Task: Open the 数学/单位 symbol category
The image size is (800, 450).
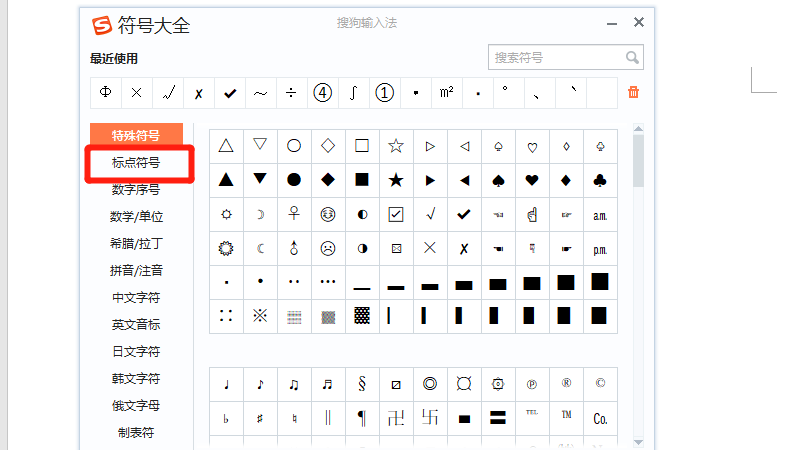Action: pyautogui.click(x=136, y=216)
